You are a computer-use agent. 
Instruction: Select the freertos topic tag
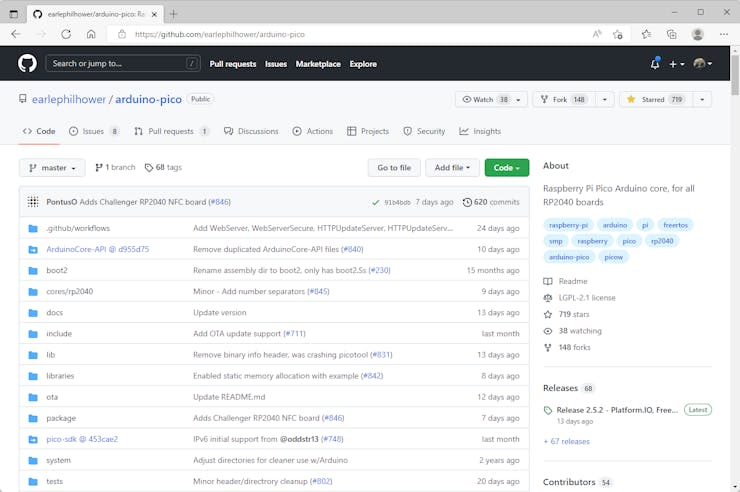(x=676, y=225)
